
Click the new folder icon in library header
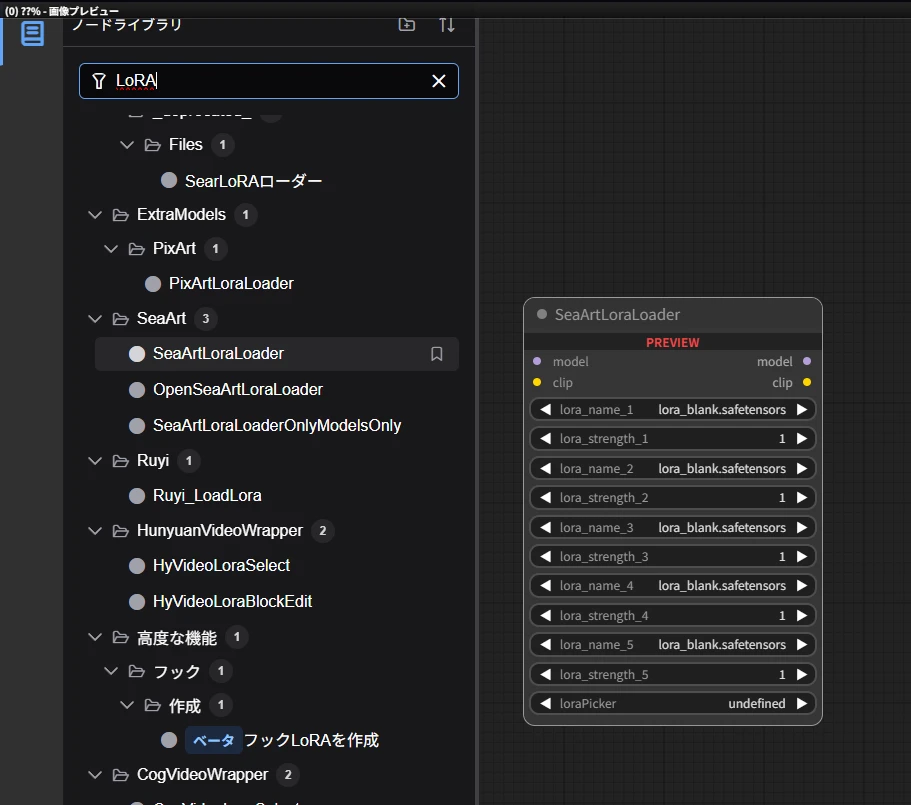(406, 24)
